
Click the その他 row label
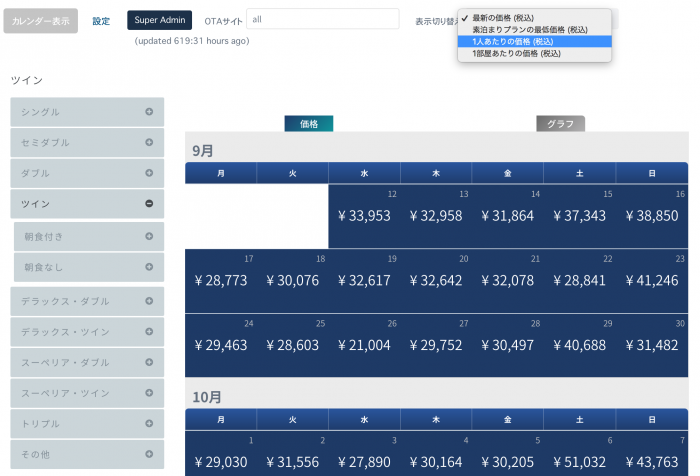[x=35, y=455]
